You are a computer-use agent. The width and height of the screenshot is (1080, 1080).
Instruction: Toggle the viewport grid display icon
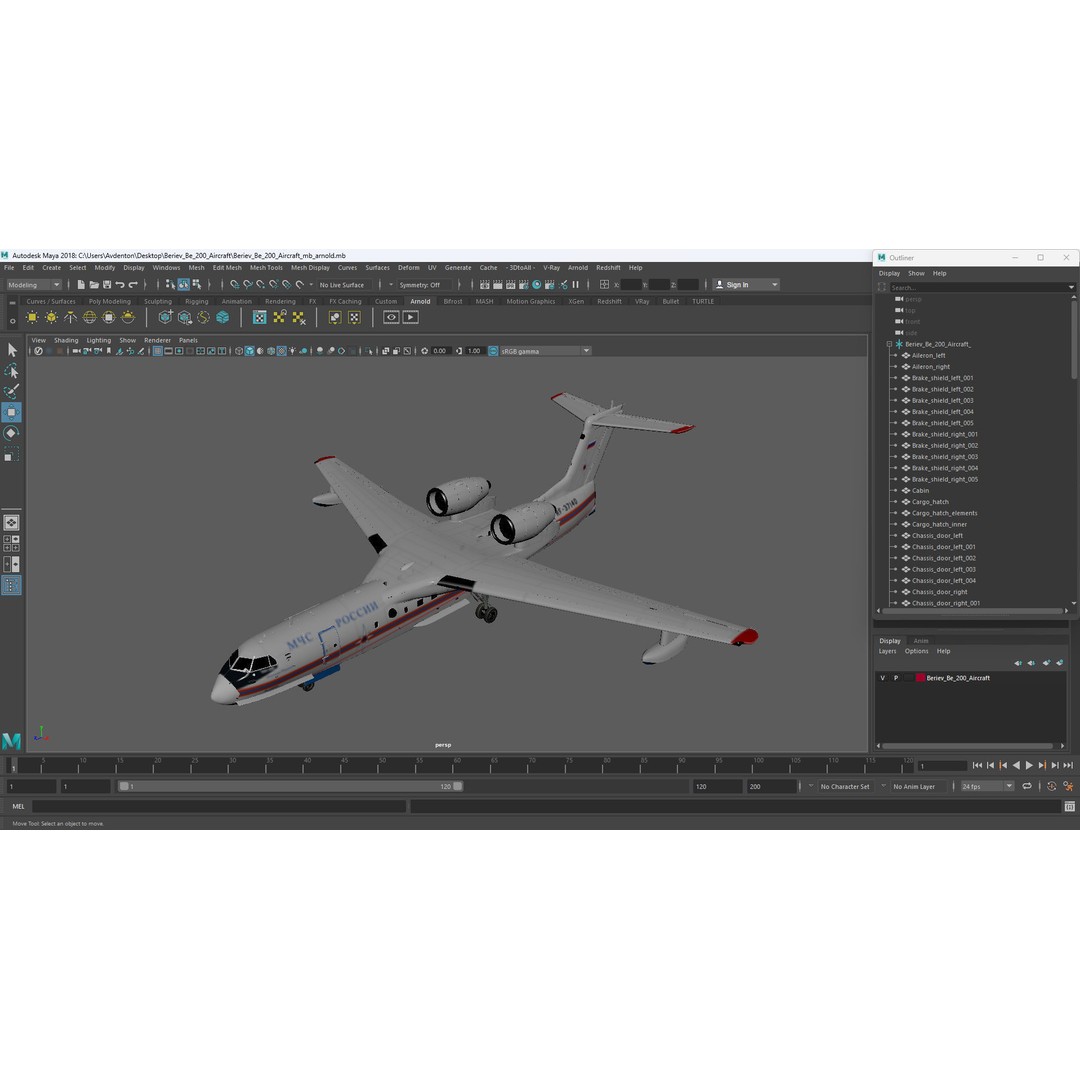pyautogui.click(x=158, y=351)
